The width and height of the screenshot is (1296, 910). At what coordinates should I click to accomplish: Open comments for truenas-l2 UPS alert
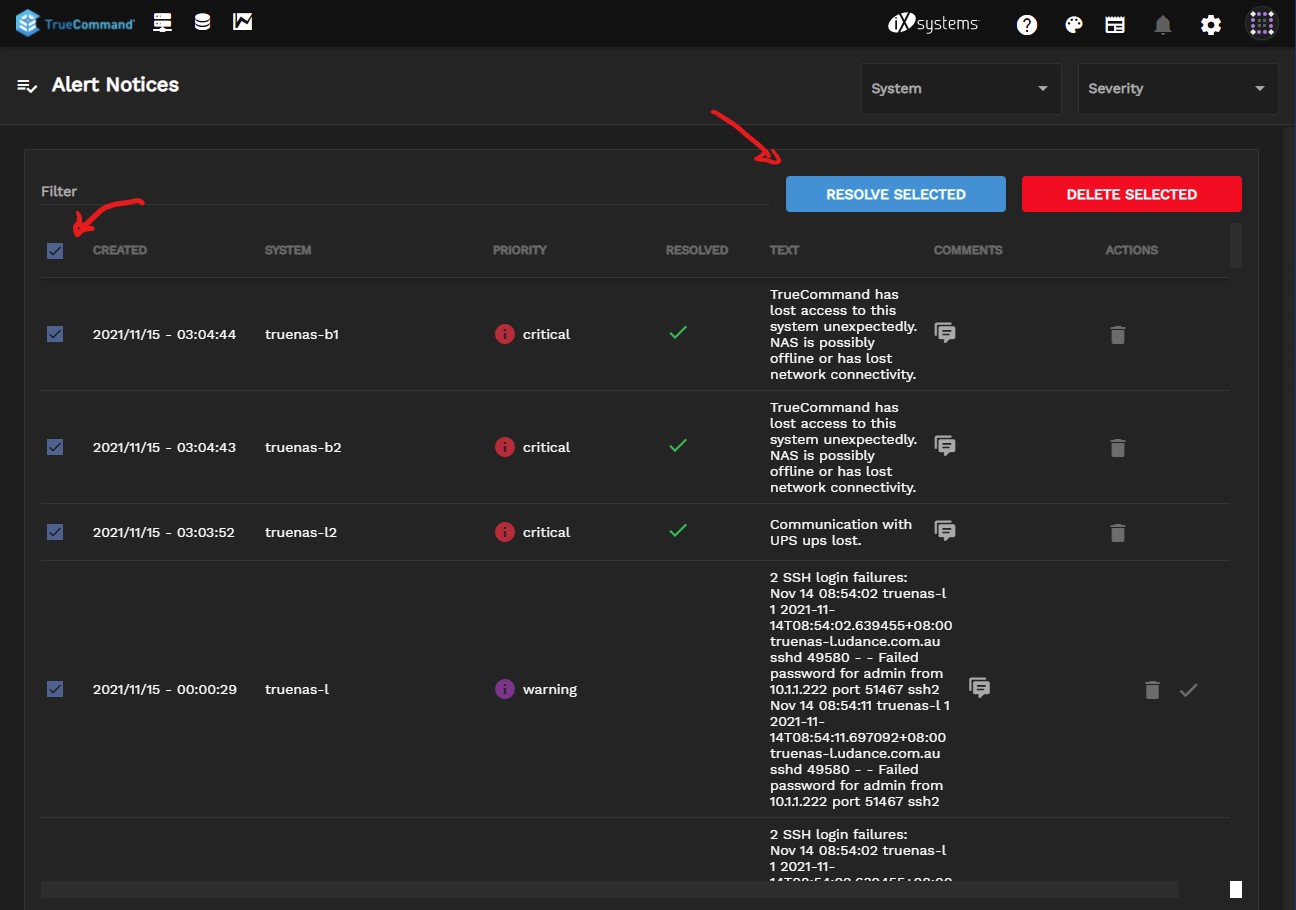(x=945, y=531)
